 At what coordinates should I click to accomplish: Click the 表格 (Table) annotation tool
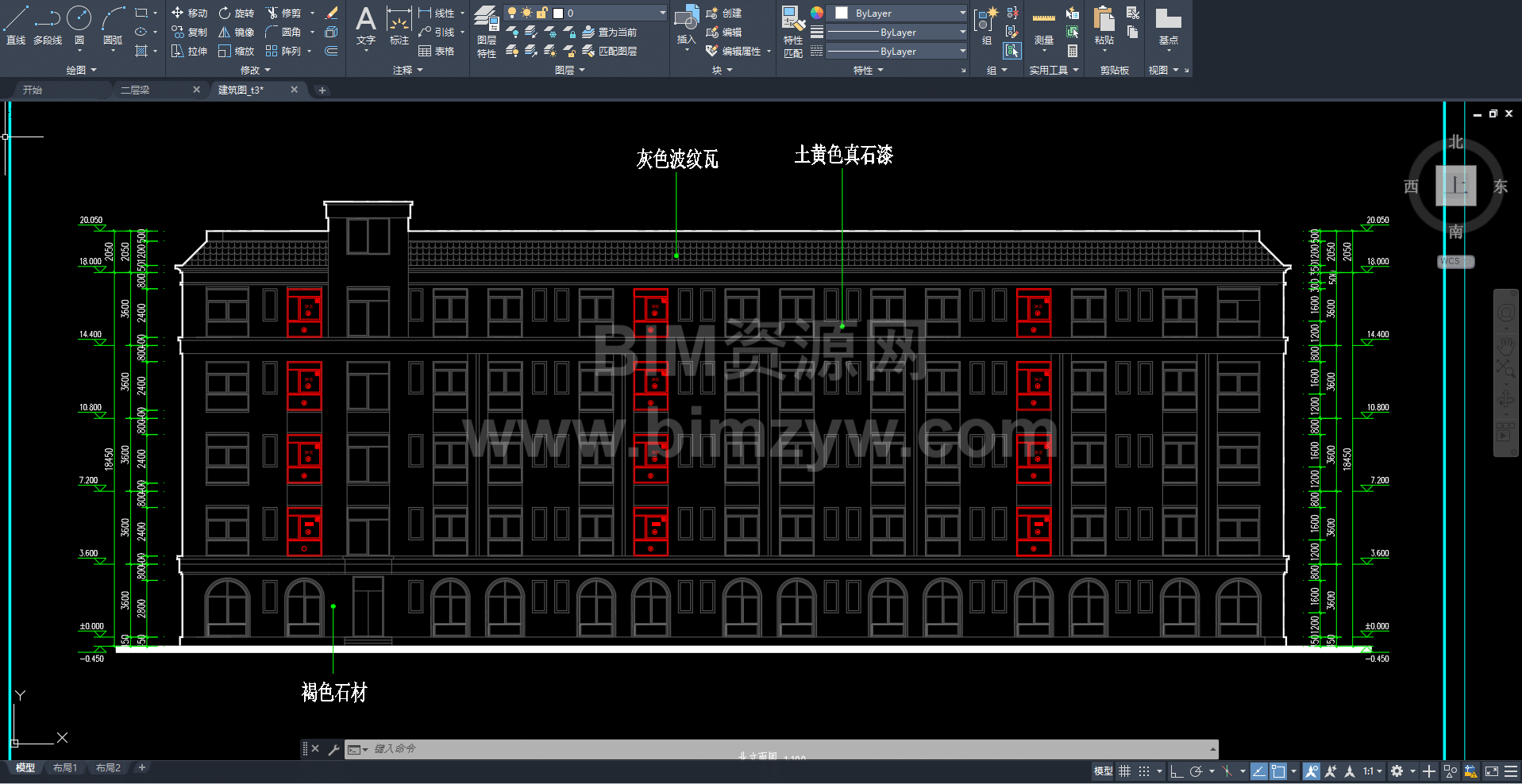pos(437,52)
